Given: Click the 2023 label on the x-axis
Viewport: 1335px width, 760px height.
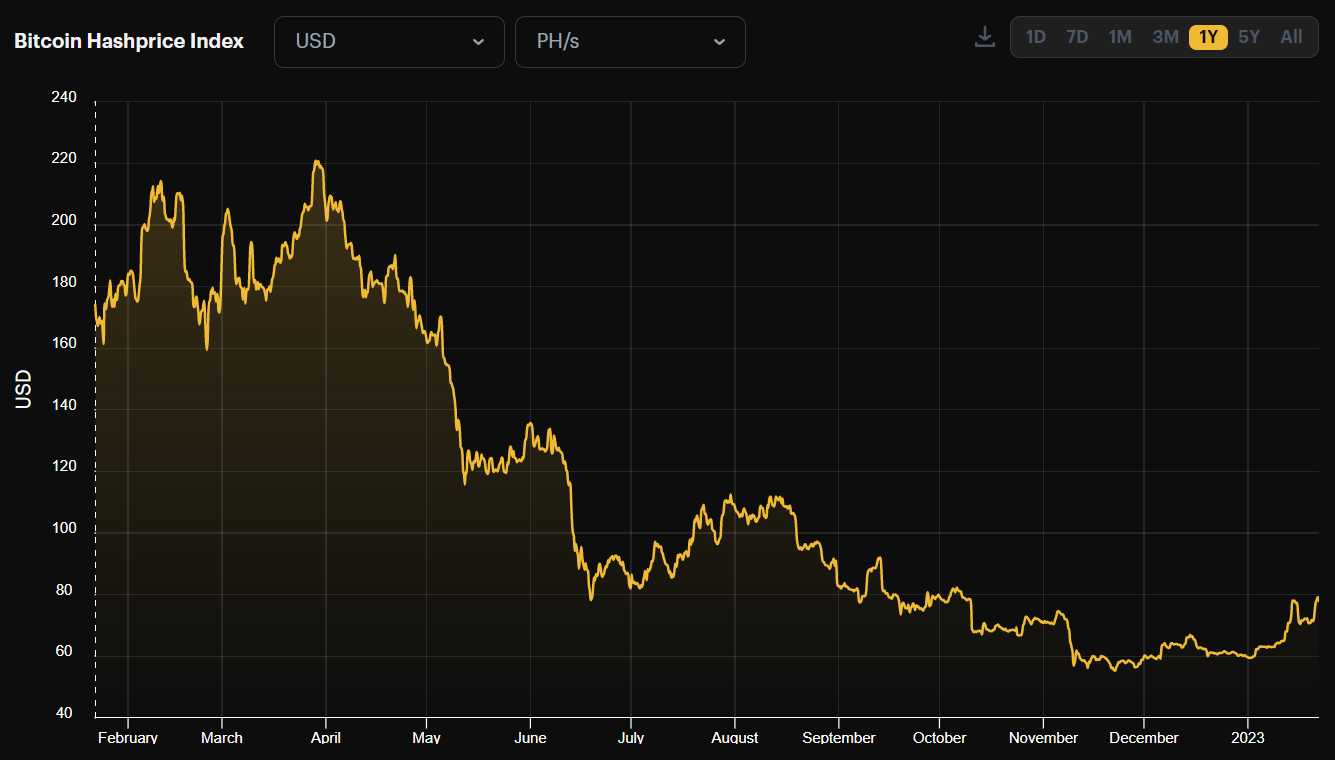Looking at the screenshot, I should tap(1248, 738).
